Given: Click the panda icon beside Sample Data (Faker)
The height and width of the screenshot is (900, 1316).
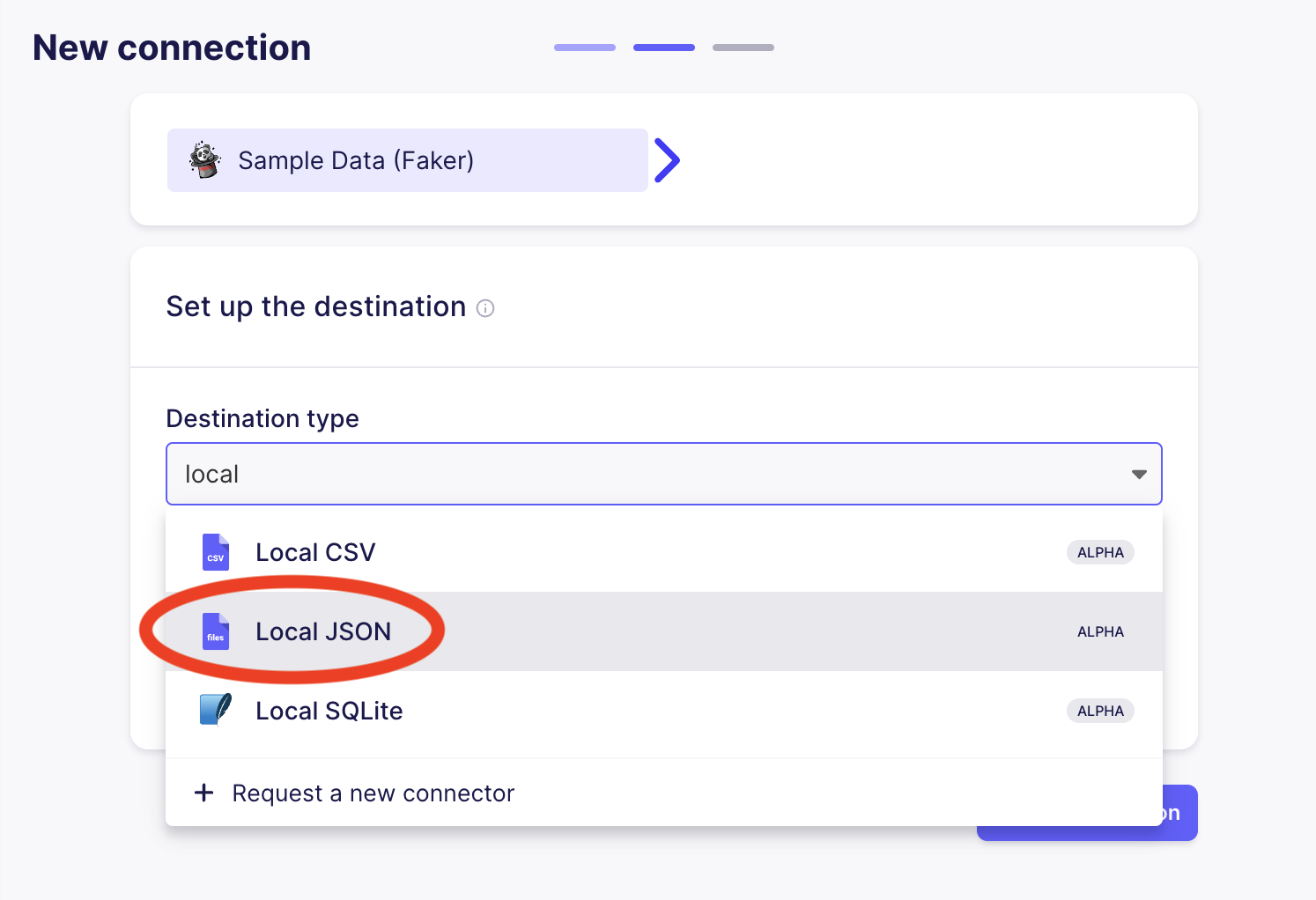Looking at the screenshot, I should pos(205,160).
